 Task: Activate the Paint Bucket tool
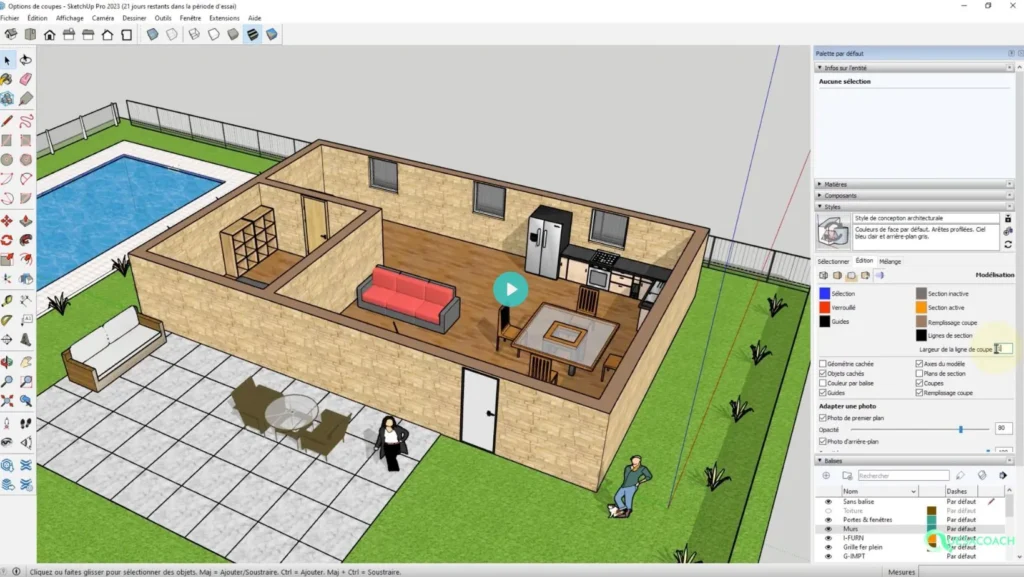7,79
